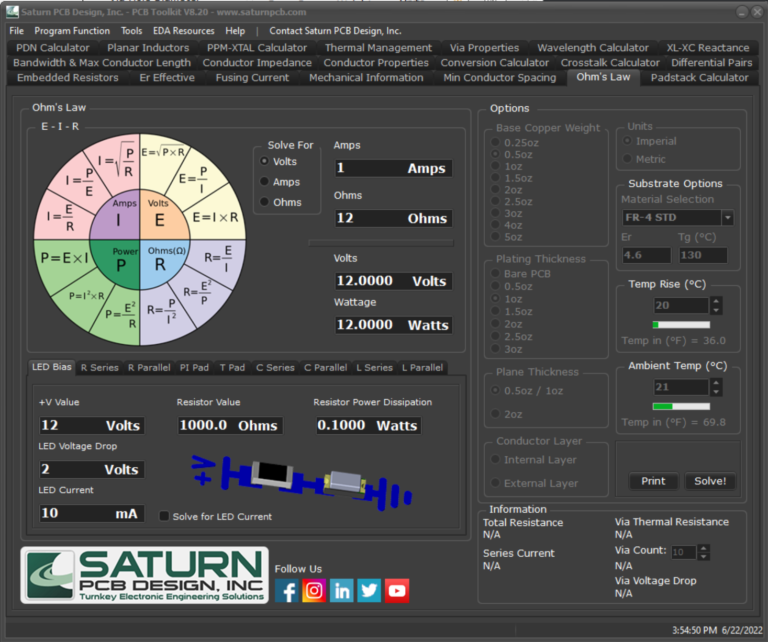
Task: Open the Instagram icon link
Action: [314, 590]
